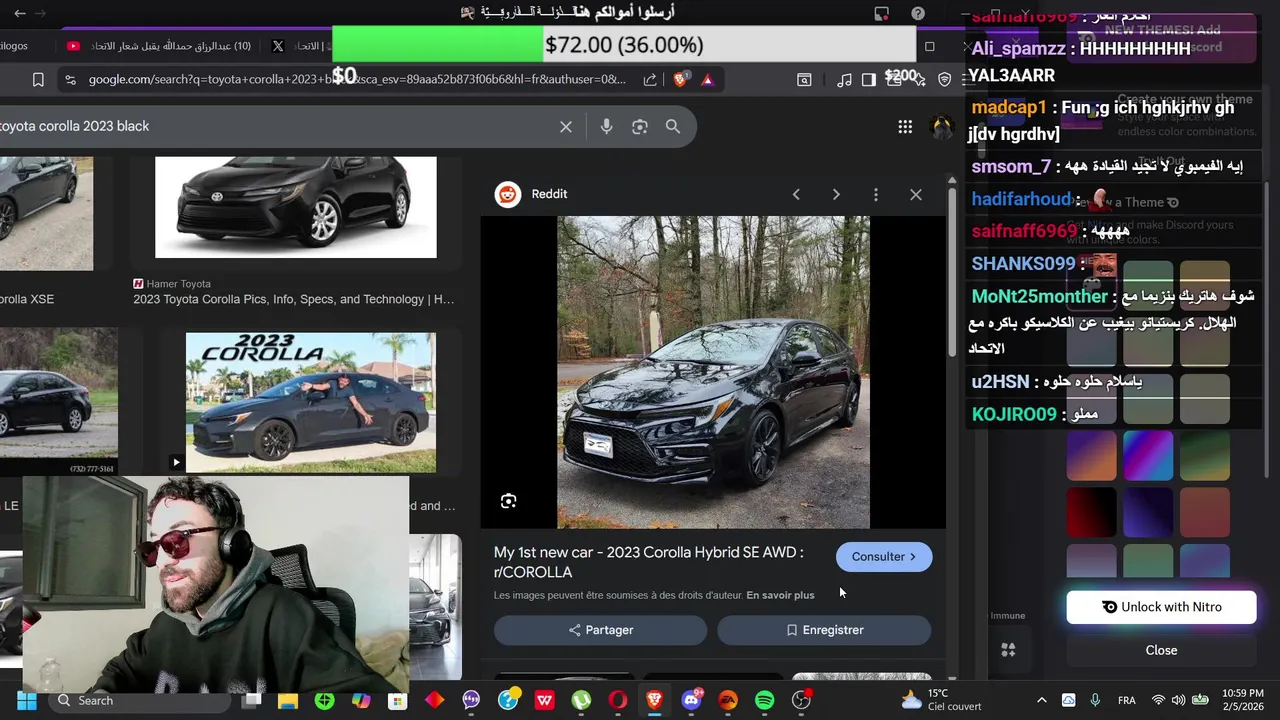Open My 1st new car Corolla Hybrid title
1280x720 pixels.
point(648,562)
